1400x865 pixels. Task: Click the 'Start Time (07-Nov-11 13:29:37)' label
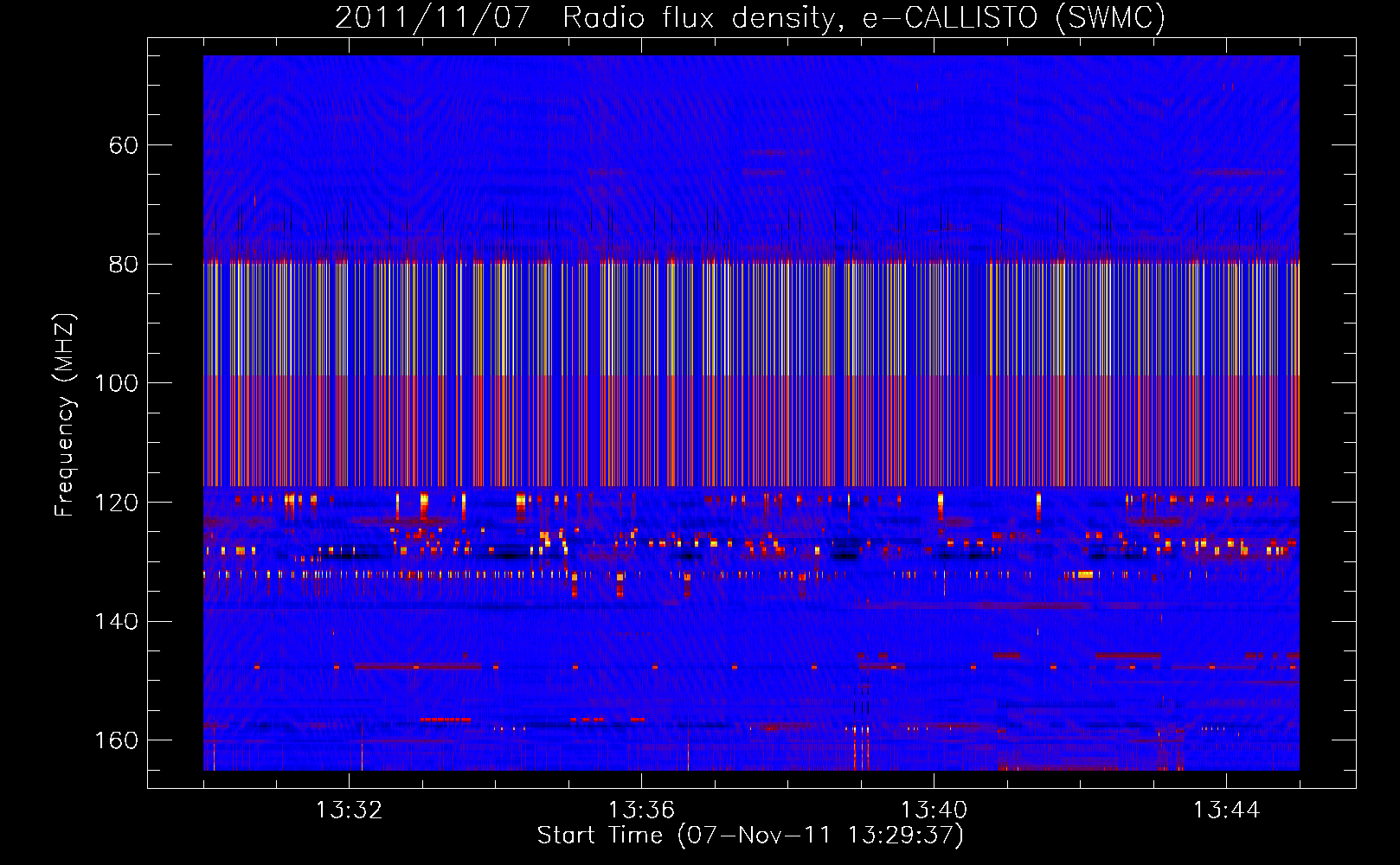coord(750,836)
